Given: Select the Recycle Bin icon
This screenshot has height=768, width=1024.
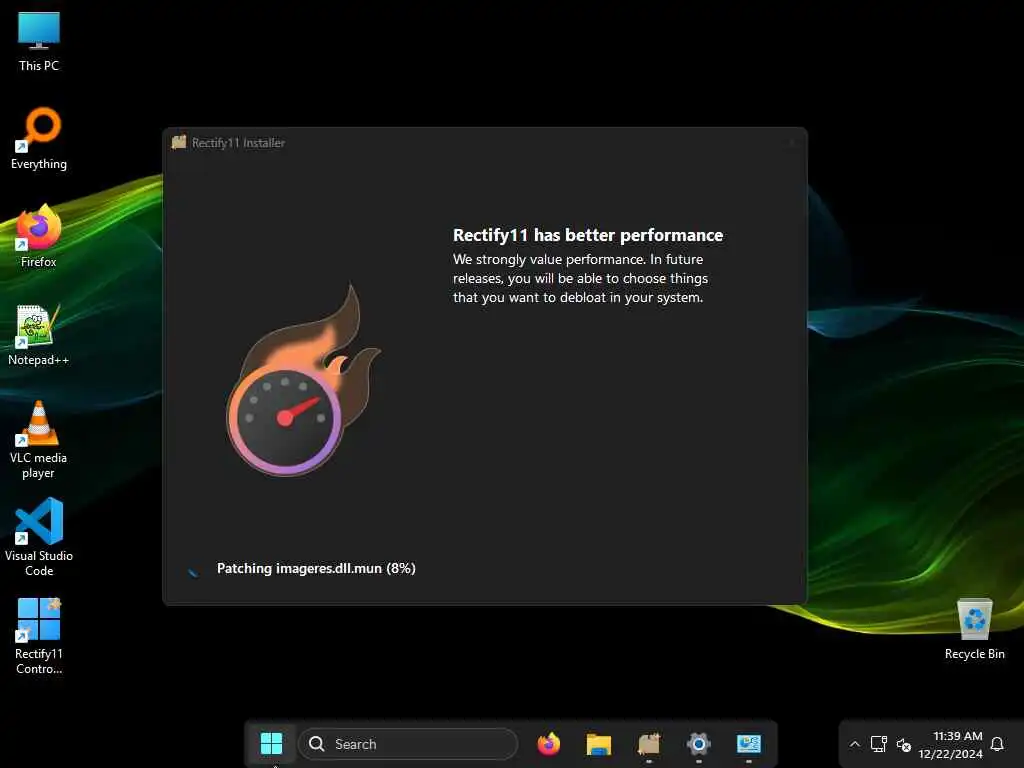Looking at the screenshot, I should (974, 629).
